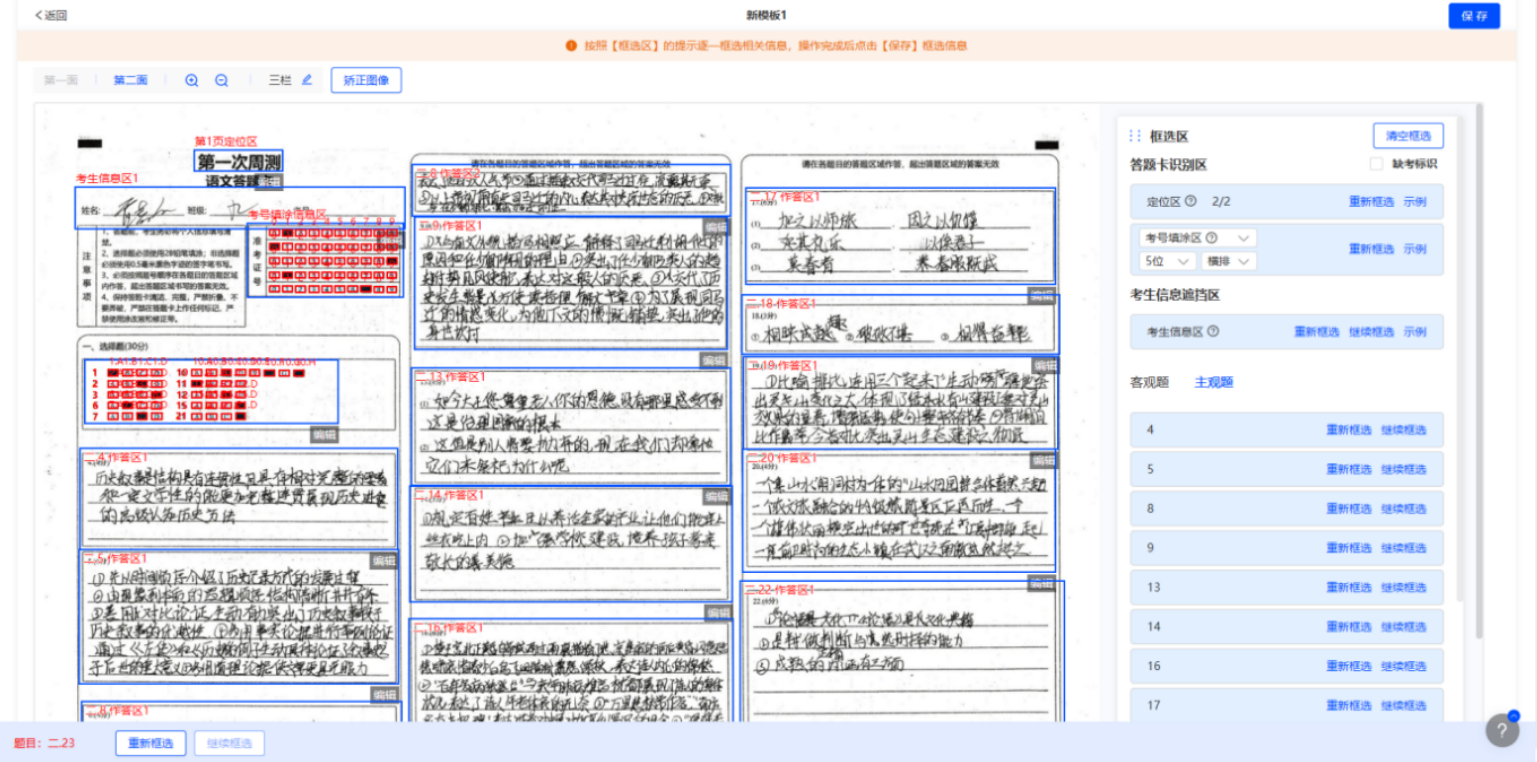Click 继续框选 for question 17
The width and height of the screenshot is (1537, 762).
click(1404, 705)
